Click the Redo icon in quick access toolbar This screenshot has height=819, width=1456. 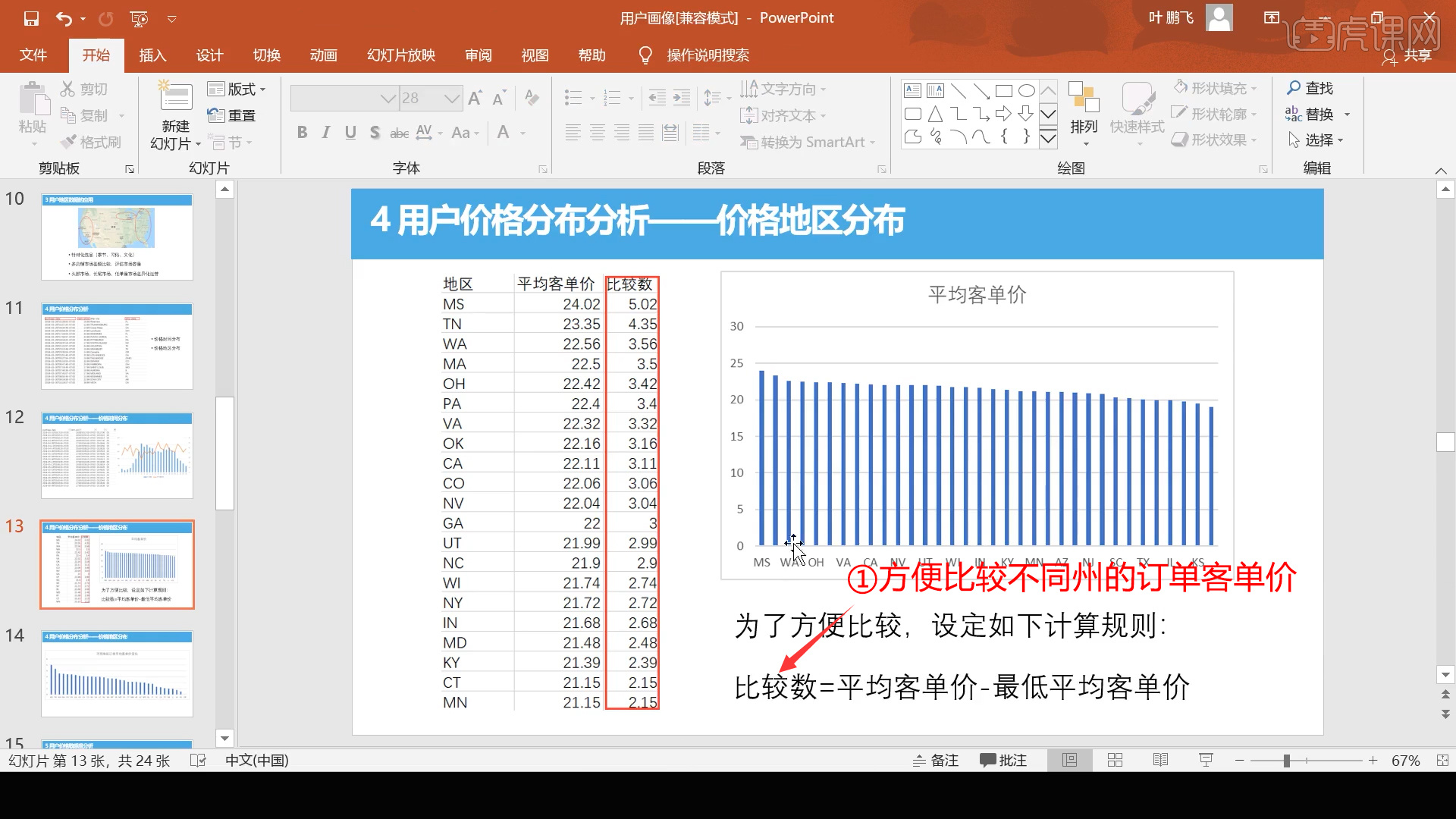tap(106, 19)
